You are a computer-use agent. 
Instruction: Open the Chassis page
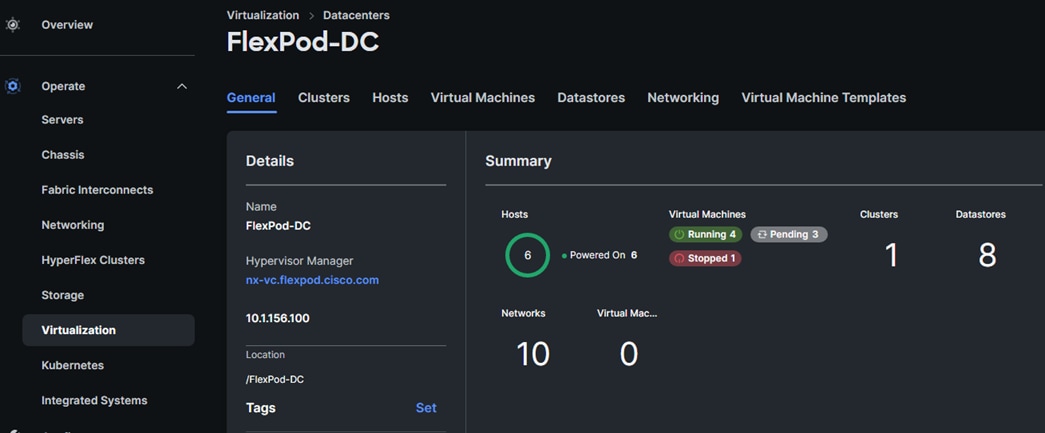click(x=63, y=155)
